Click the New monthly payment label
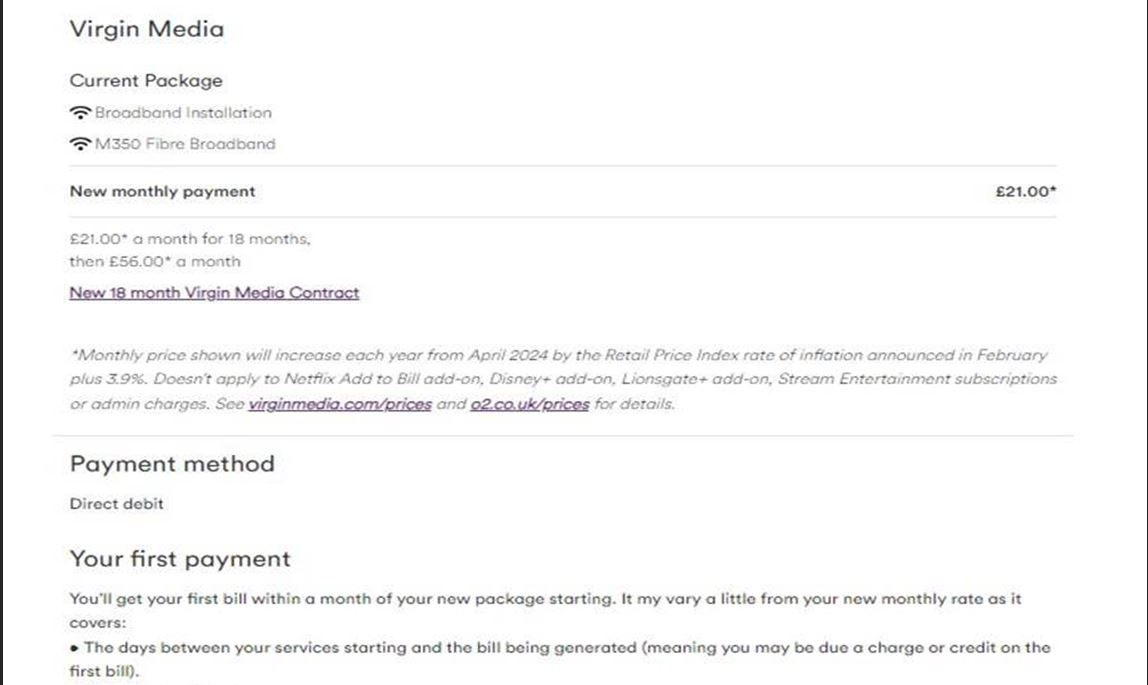 click(163, 192)
